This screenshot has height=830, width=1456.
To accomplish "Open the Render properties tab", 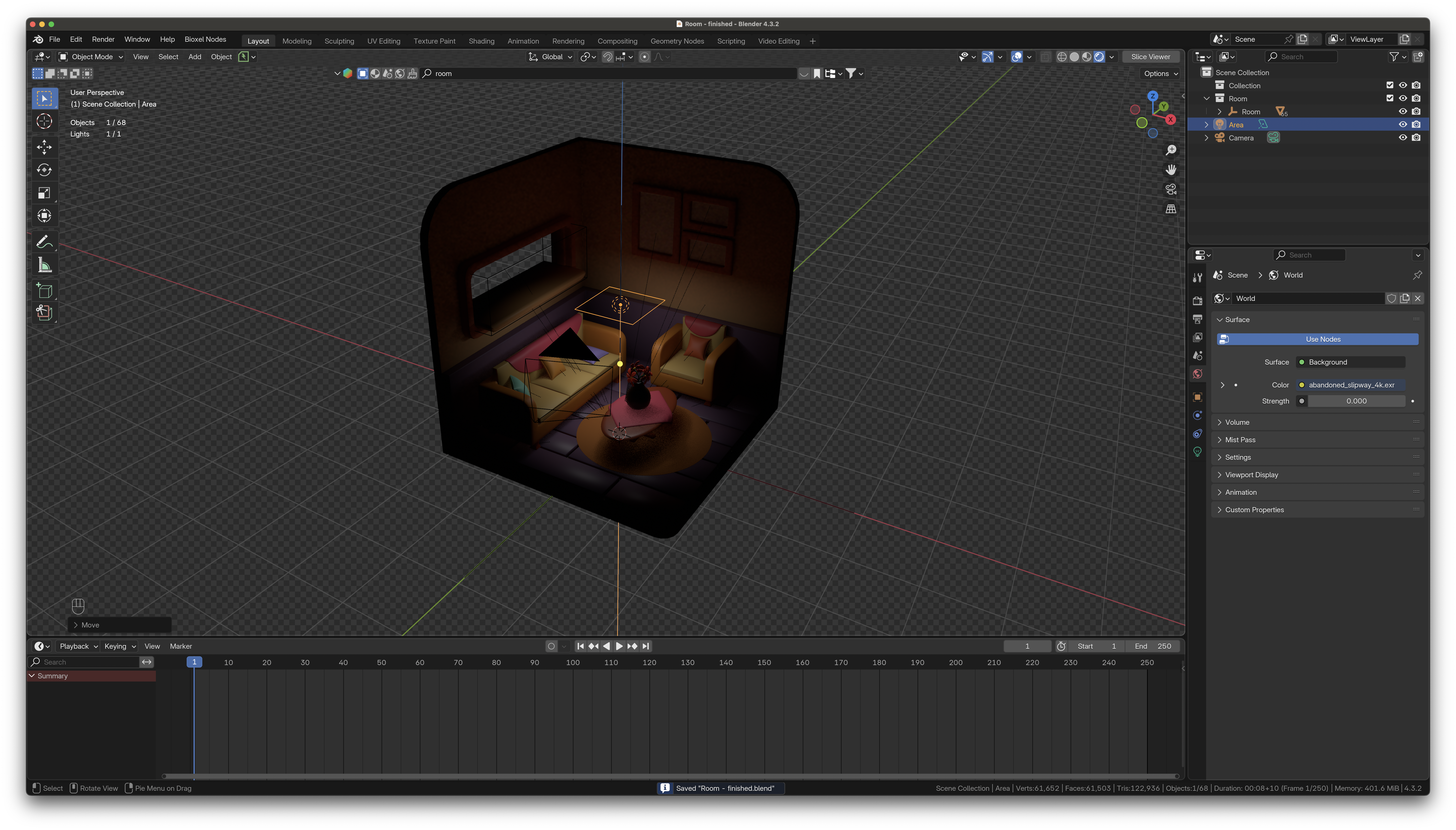I will (x=1198, y=300).
